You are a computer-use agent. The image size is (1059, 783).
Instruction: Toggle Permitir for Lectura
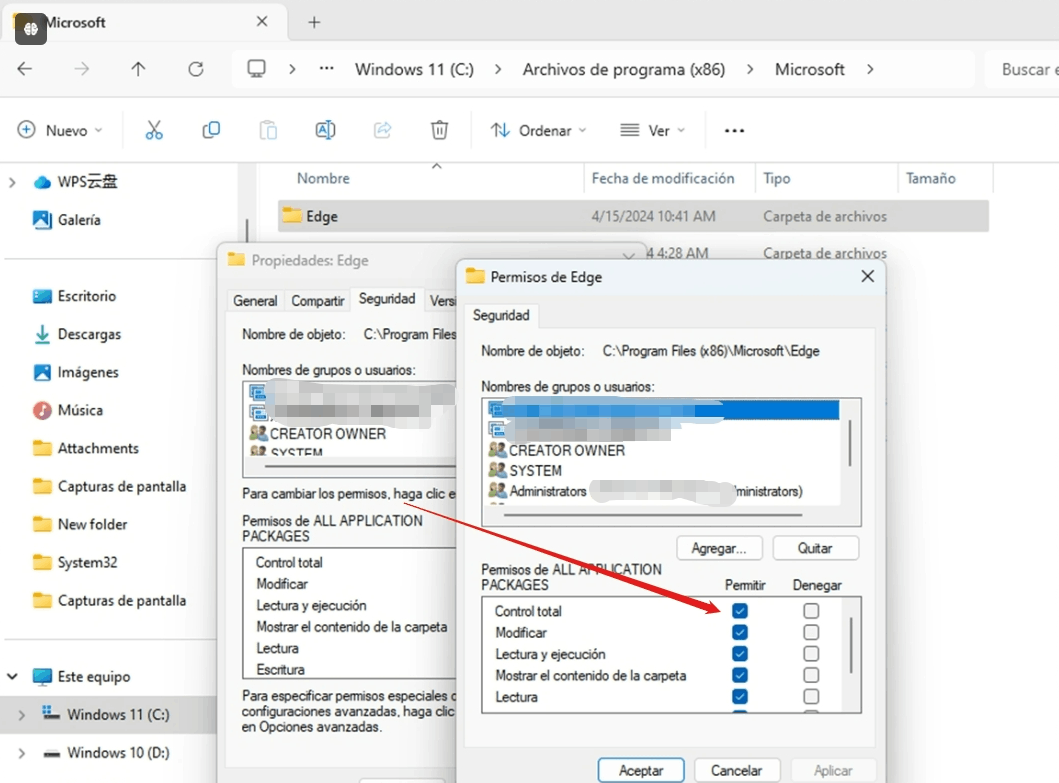[740, 697]
